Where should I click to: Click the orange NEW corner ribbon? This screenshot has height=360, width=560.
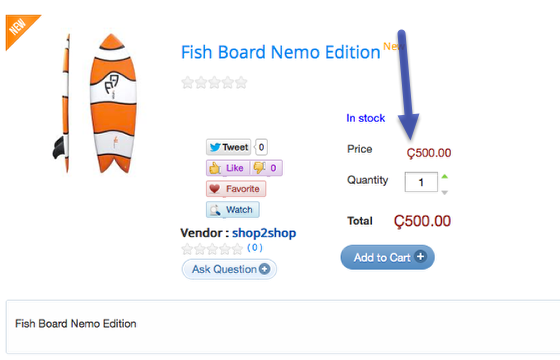(x=20, y=29)
